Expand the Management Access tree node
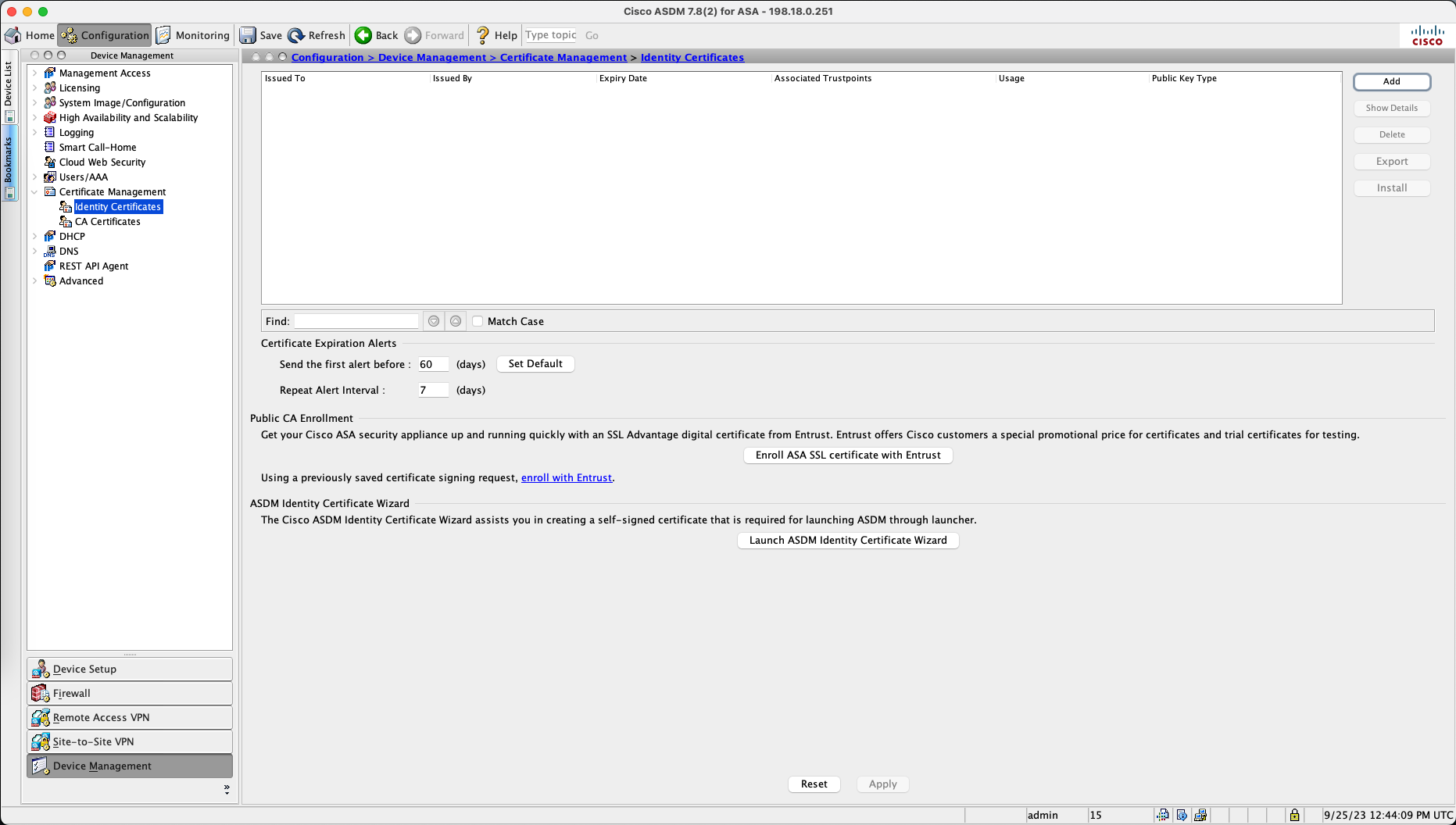Image resolution: width=1456 pixels, height=825 pixels. 34,73
